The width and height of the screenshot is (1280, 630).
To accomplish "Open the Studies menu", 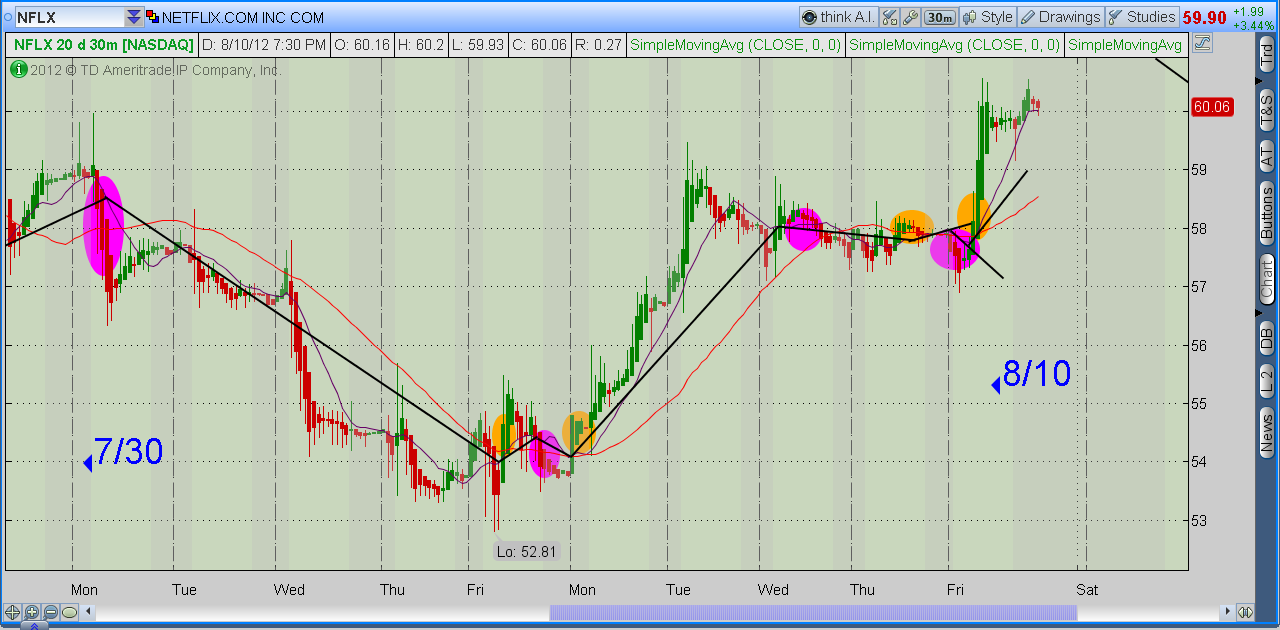I will [x=1141, y=17].
